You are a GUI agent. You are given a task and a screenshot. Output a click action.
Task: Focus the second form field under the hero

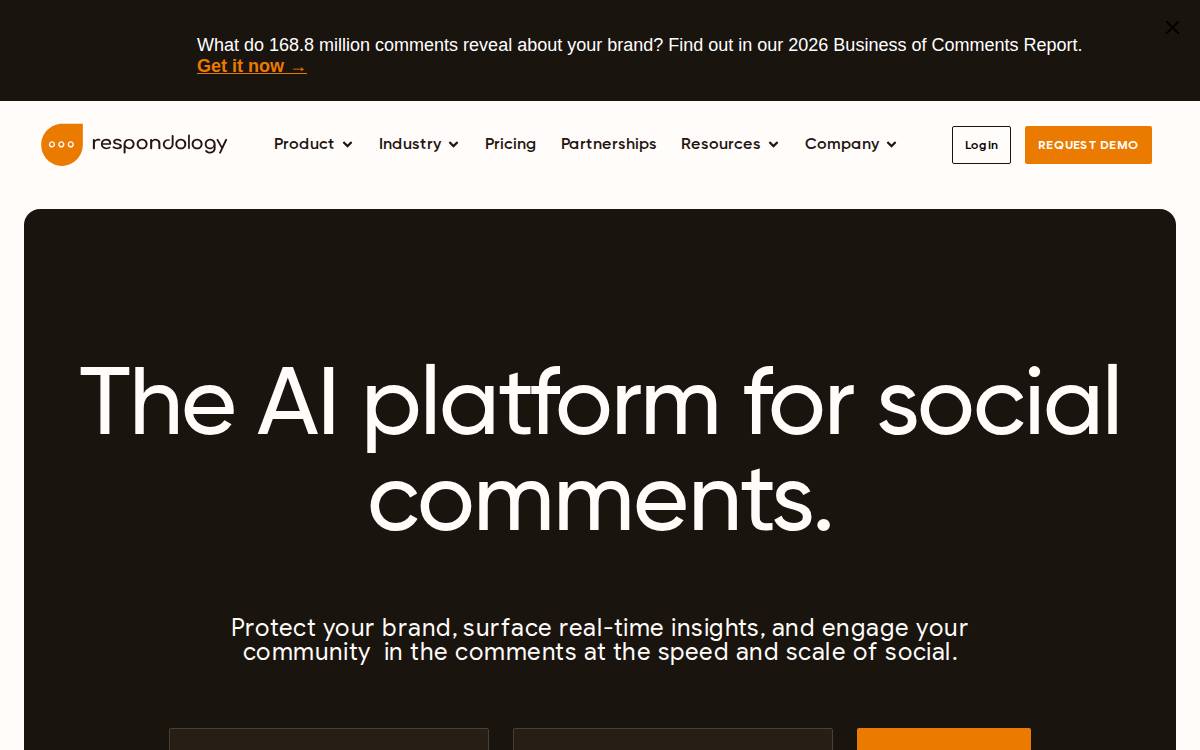[673, 739]
